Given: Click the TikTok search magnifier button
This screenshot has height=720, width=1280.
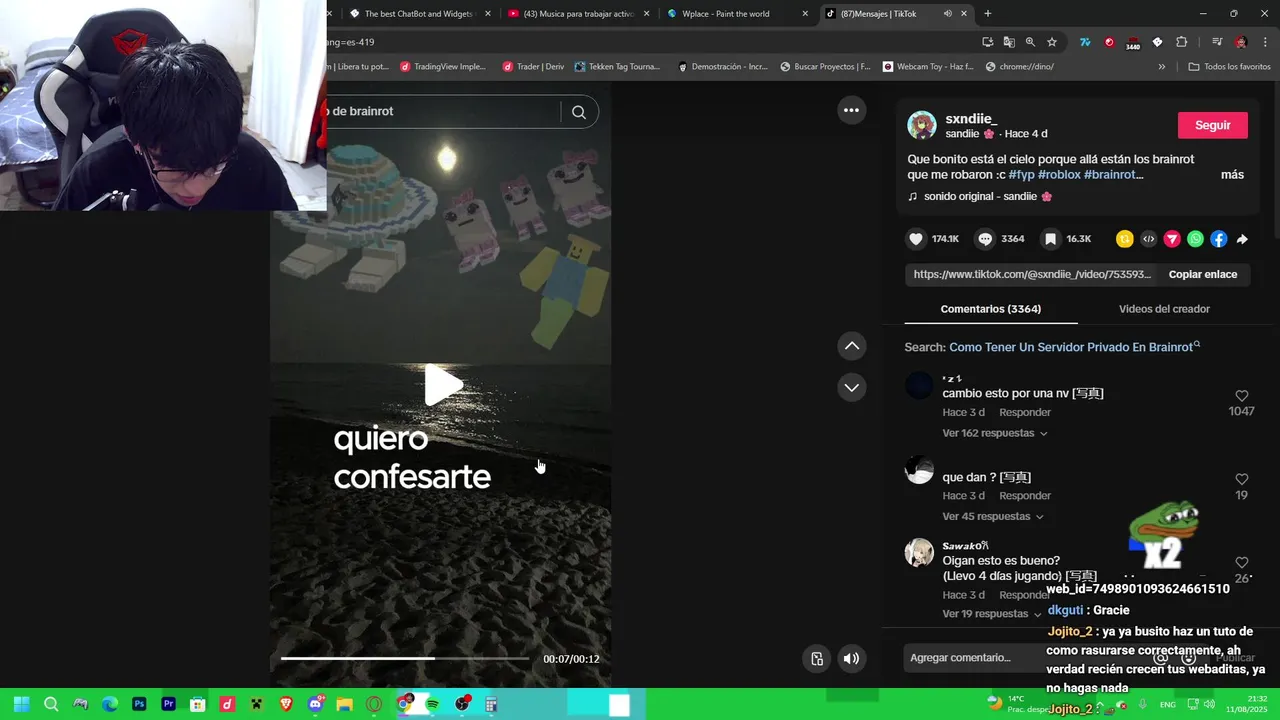Looking at the screenshot, I should 579,112.
